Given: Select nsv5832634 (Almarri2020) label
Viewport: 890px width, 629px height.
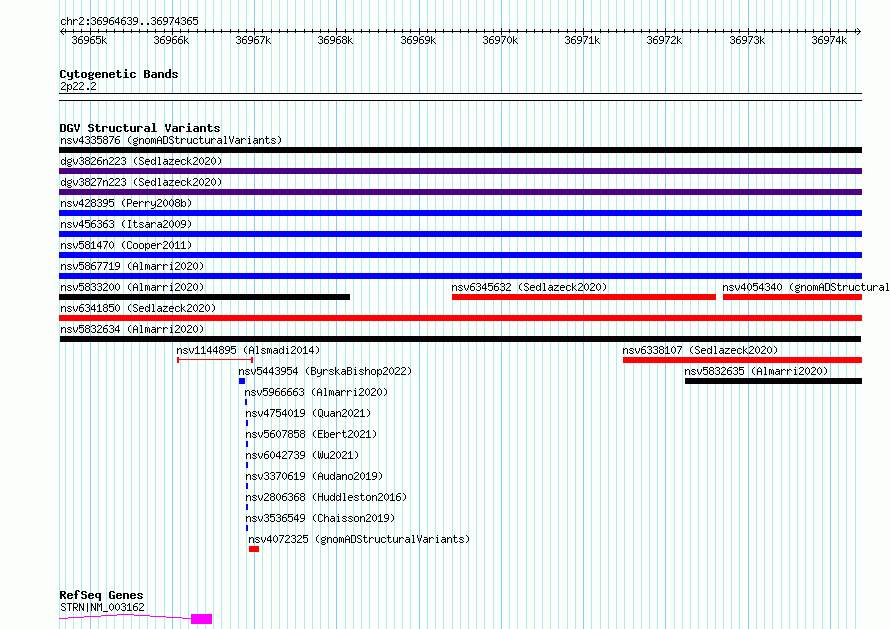Looking at the screenshot, I should [x=132, y=329].
